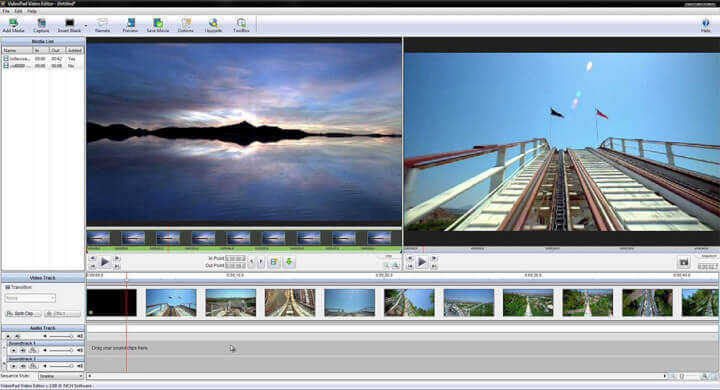Select the black blank clip on timeline
This screenshot has width=720, height=390.
112,302
